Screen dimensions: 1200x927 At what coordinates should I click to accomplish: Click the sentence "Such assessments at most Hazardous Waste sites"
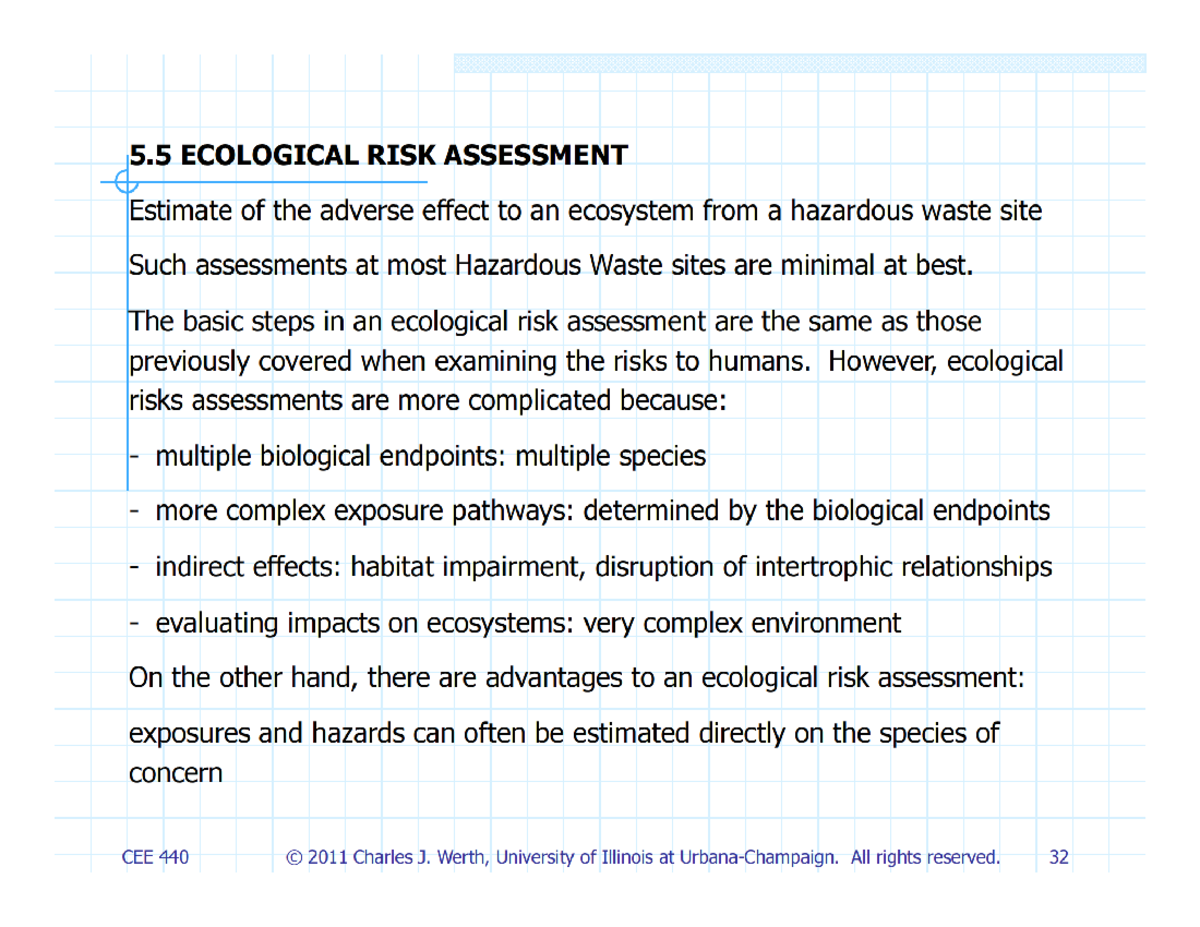551,267
